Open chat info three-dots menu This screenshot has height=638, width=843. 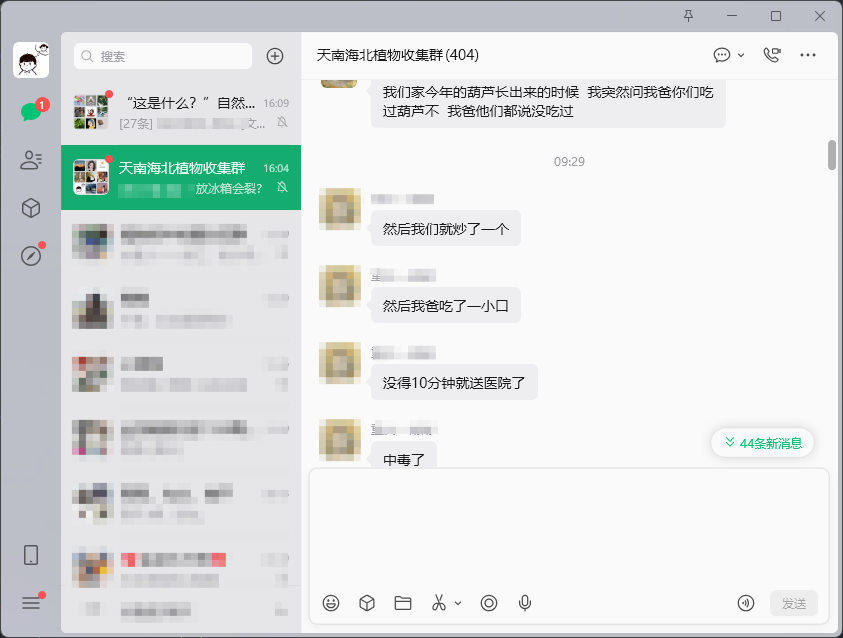coord(808,55)
